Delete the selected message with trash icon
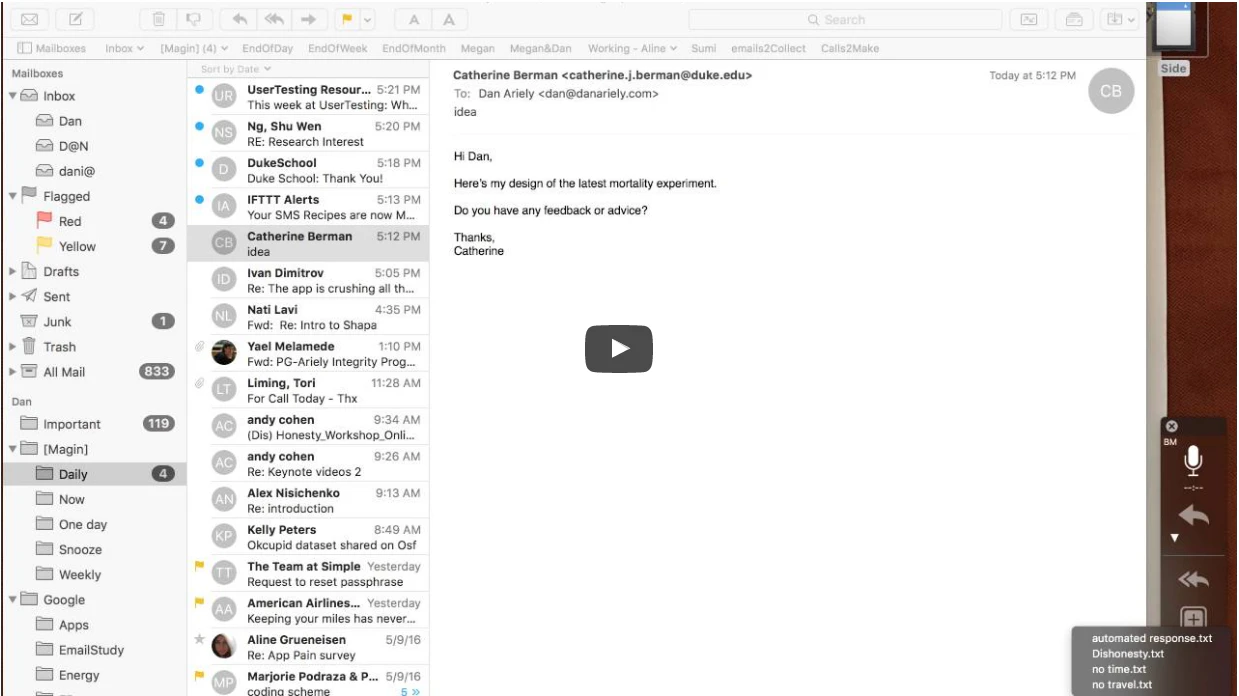 tap(159, 19)
